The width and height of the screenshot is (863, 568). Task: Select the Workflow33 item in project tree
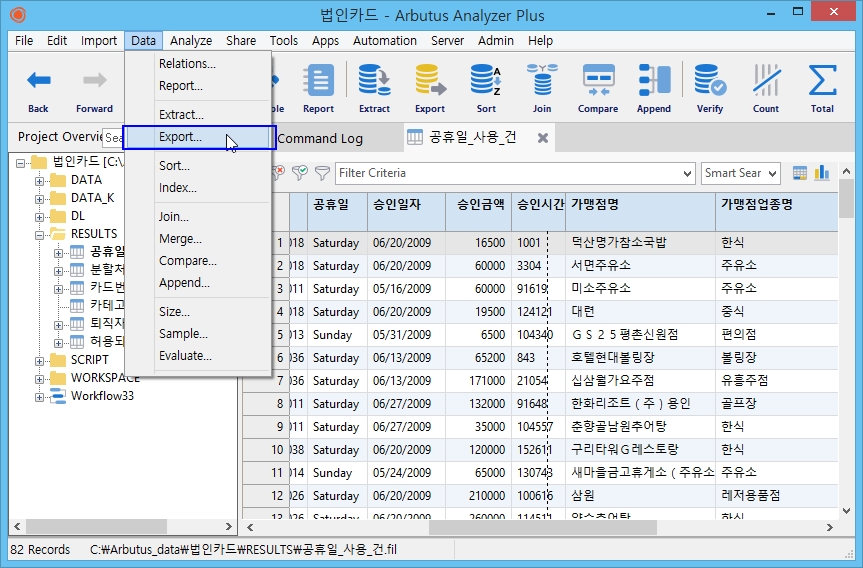[102, 396]
